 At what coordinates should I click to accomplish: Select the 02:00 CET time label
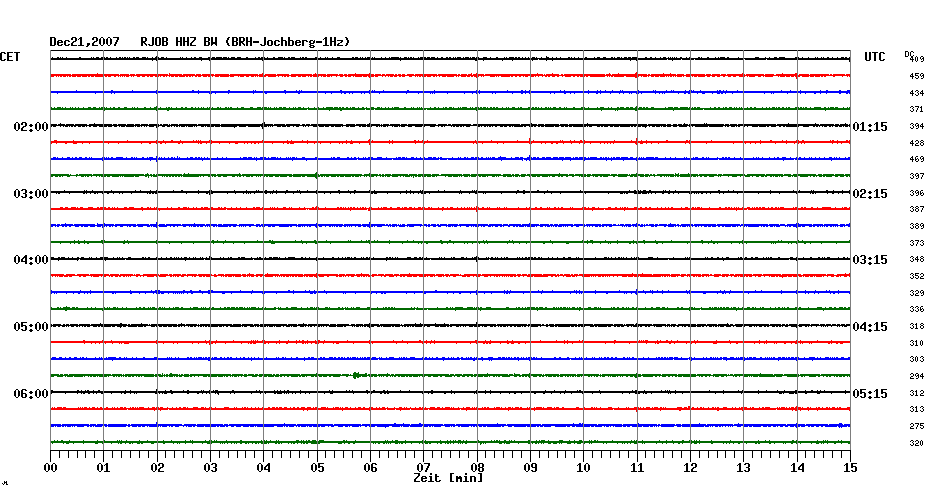click(31, 127)
